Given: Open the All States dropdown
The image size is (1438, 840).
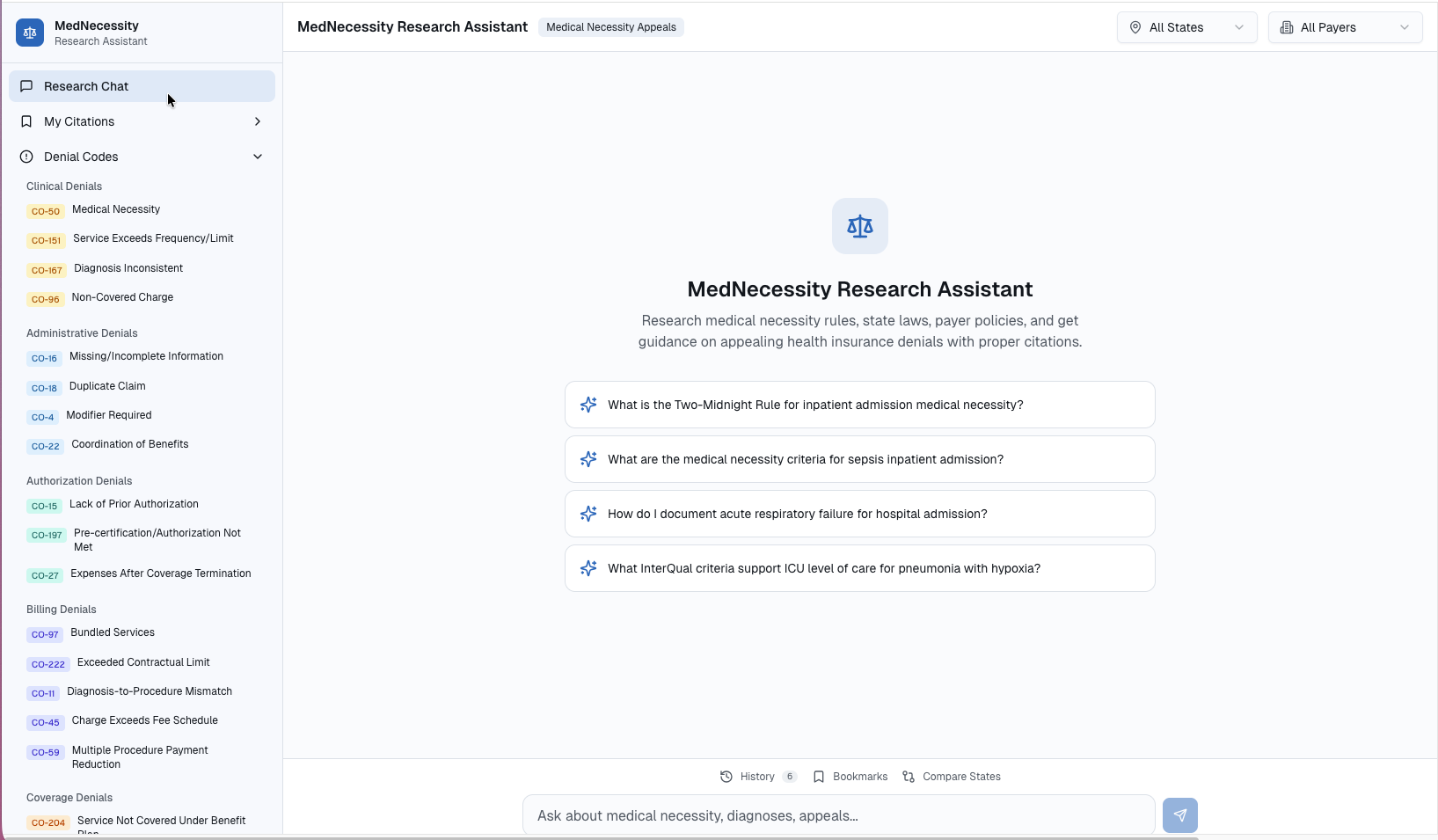Looking at the screenshot, I should click(x=1186, y=27).
